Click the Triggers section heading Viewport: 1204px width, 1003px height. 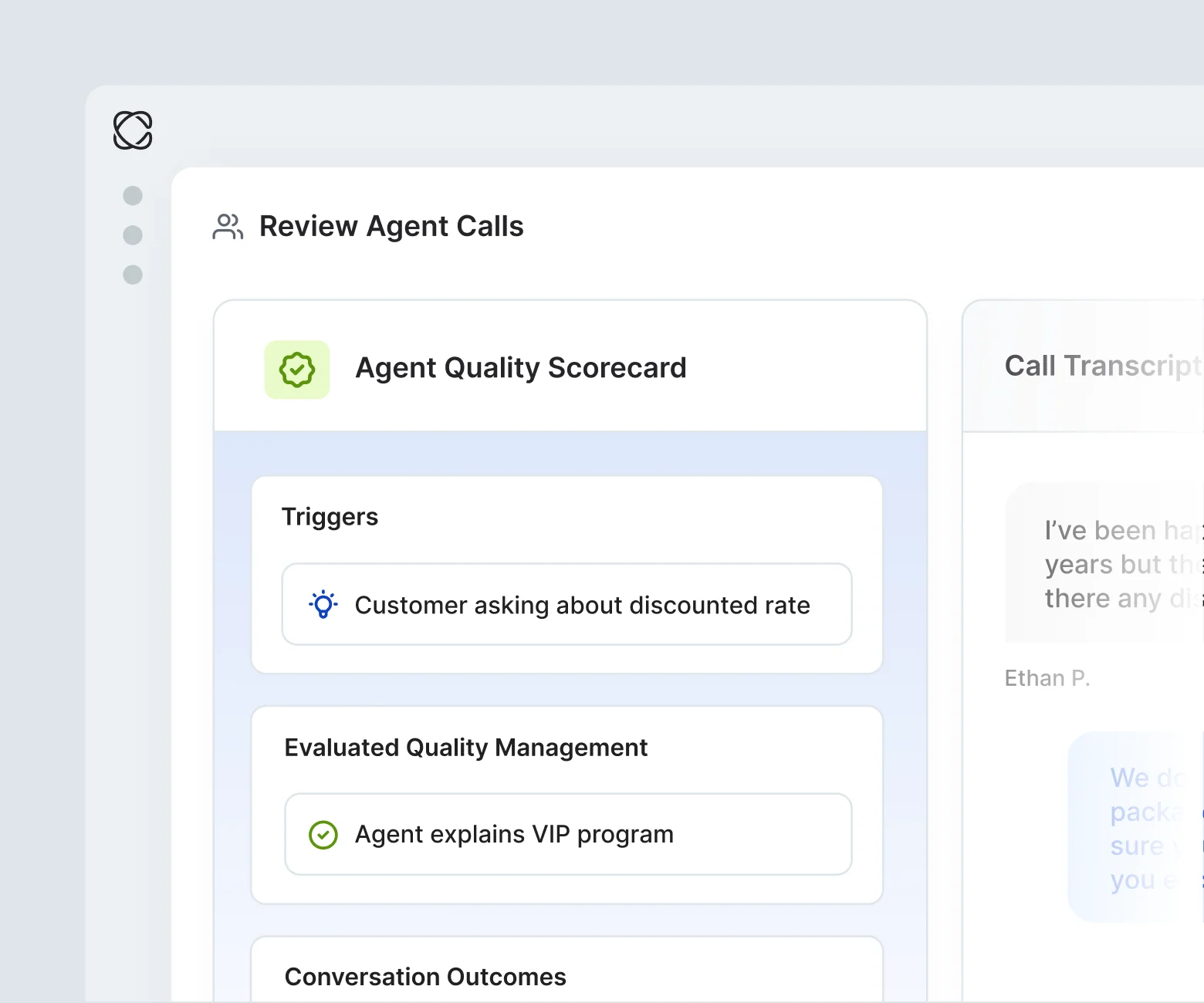pyautogui.click(x=330, y=516)
